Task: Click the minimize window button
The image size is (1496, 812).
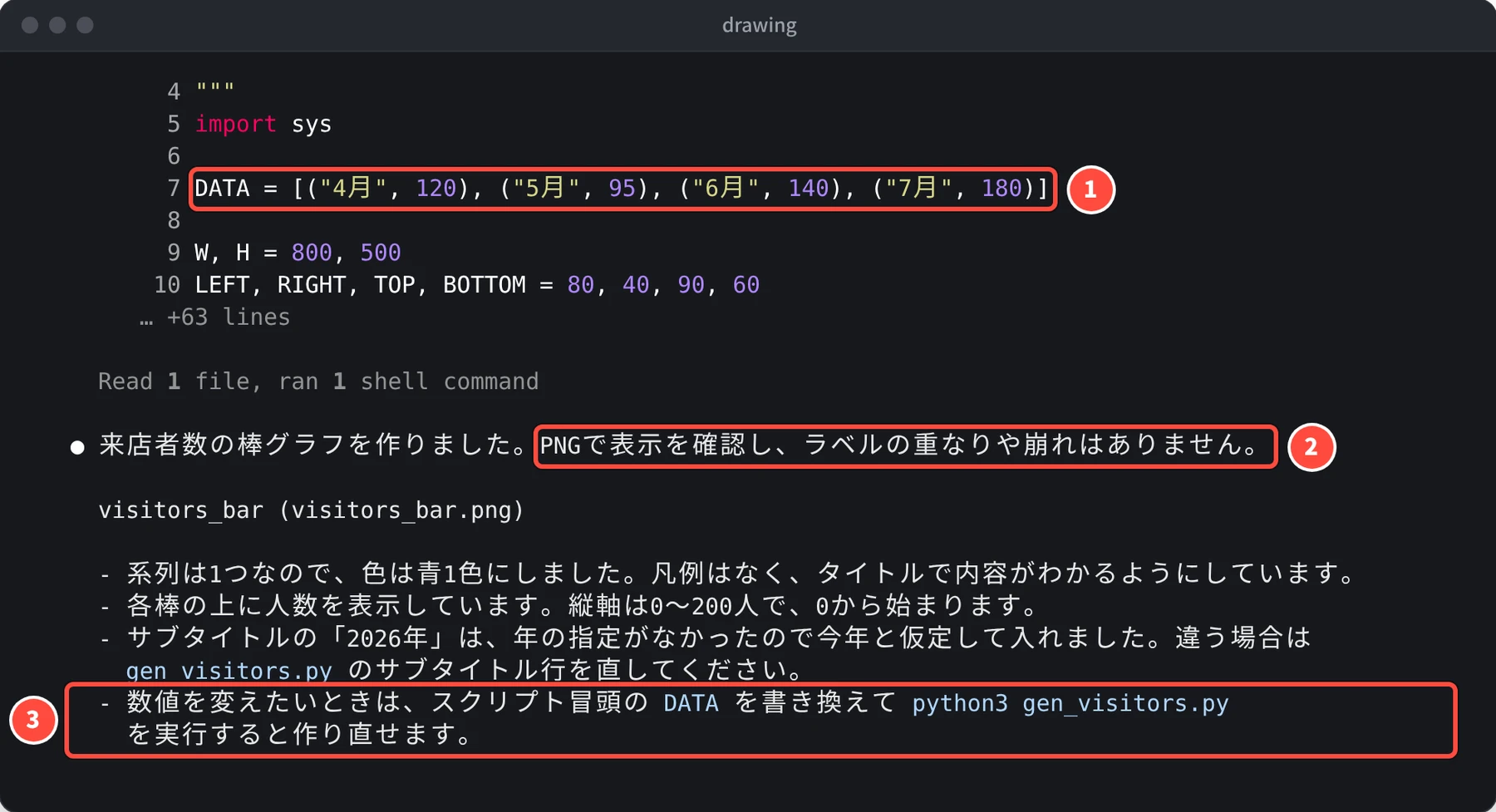Action: [x=57, y=25]
